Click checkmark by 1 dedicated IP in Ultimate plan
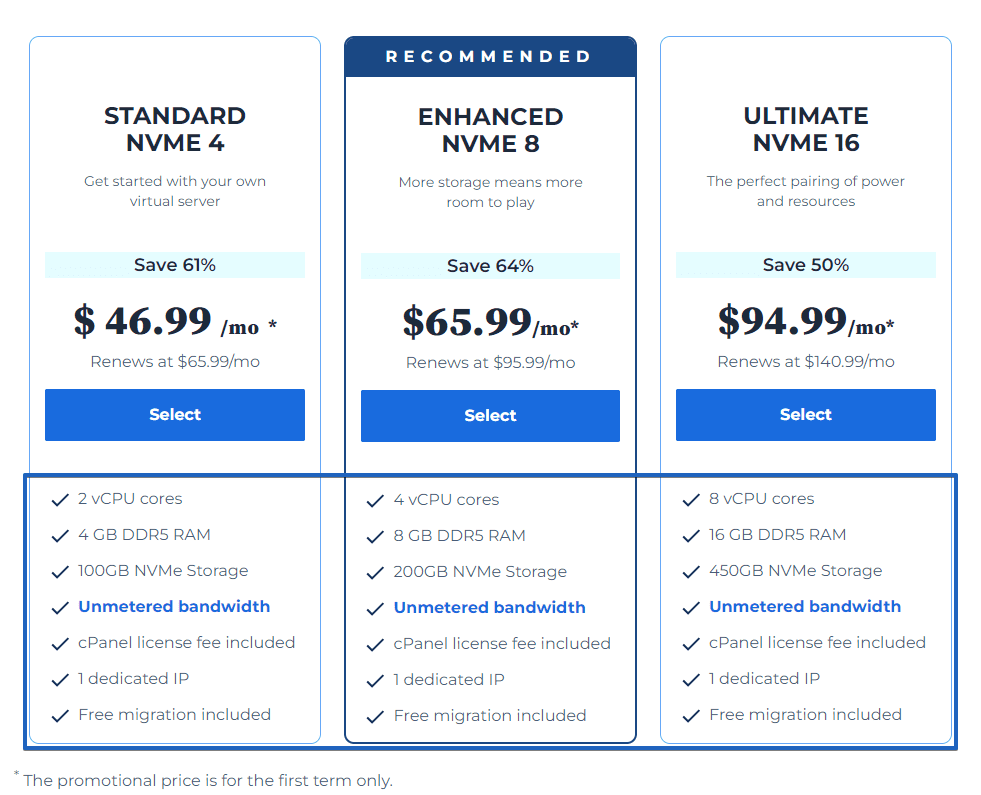Image resolution: width=981 pixels, height=795 pixels. (691, 680)
